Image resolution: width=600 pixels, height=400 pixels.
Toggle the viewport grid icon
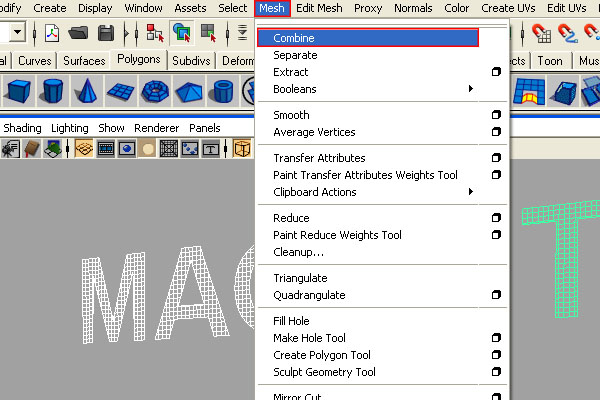click(x=84, y=149)
